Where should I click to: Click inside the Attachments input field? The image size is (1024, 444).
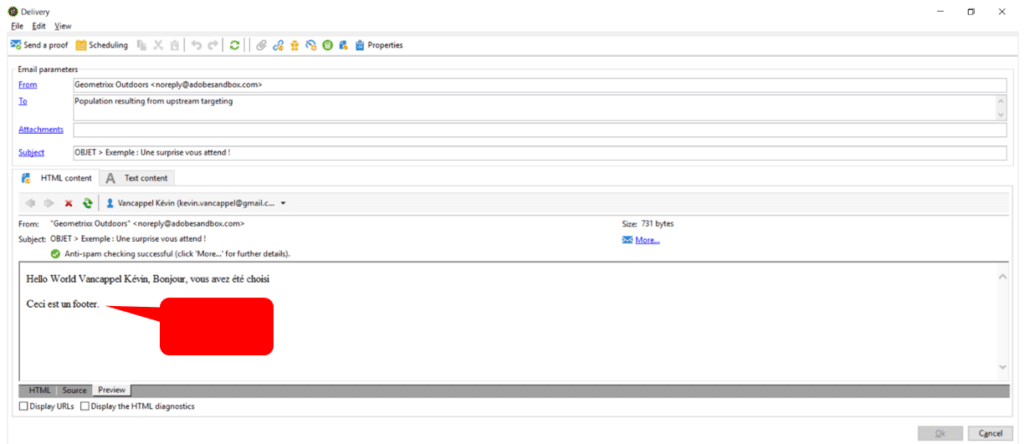[x=538, y=130]
